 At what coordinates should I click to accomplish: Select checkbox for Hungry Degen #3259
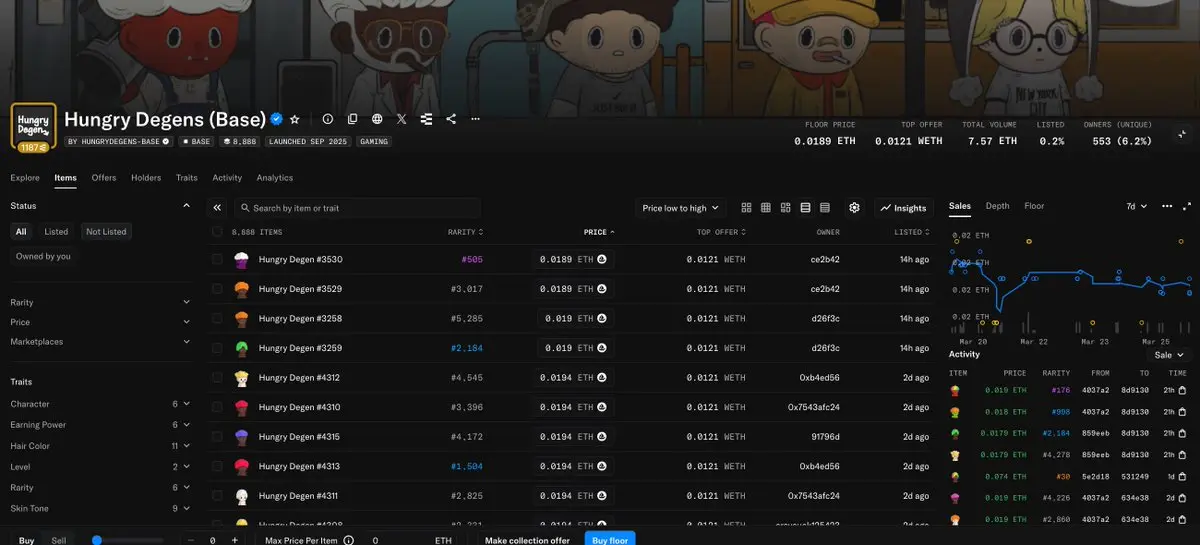click(217, 348)
